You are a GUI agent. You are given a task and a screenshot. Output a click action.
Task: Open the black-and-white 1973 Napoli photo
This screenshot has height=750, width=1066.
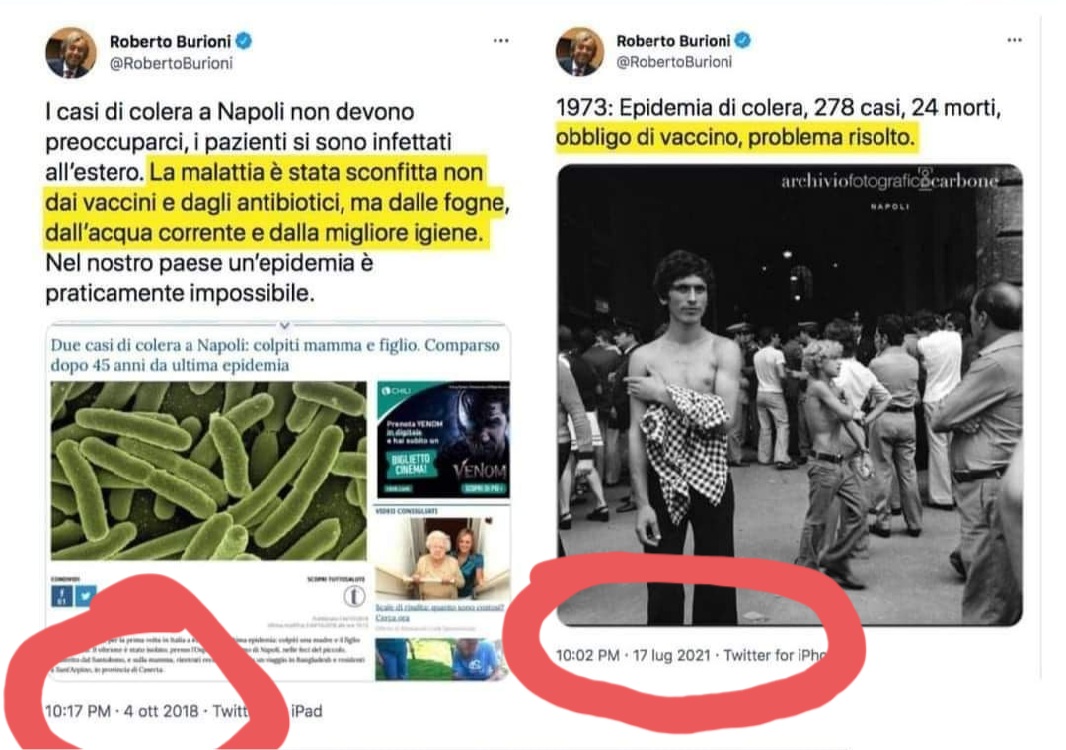(x=789, y=394)
